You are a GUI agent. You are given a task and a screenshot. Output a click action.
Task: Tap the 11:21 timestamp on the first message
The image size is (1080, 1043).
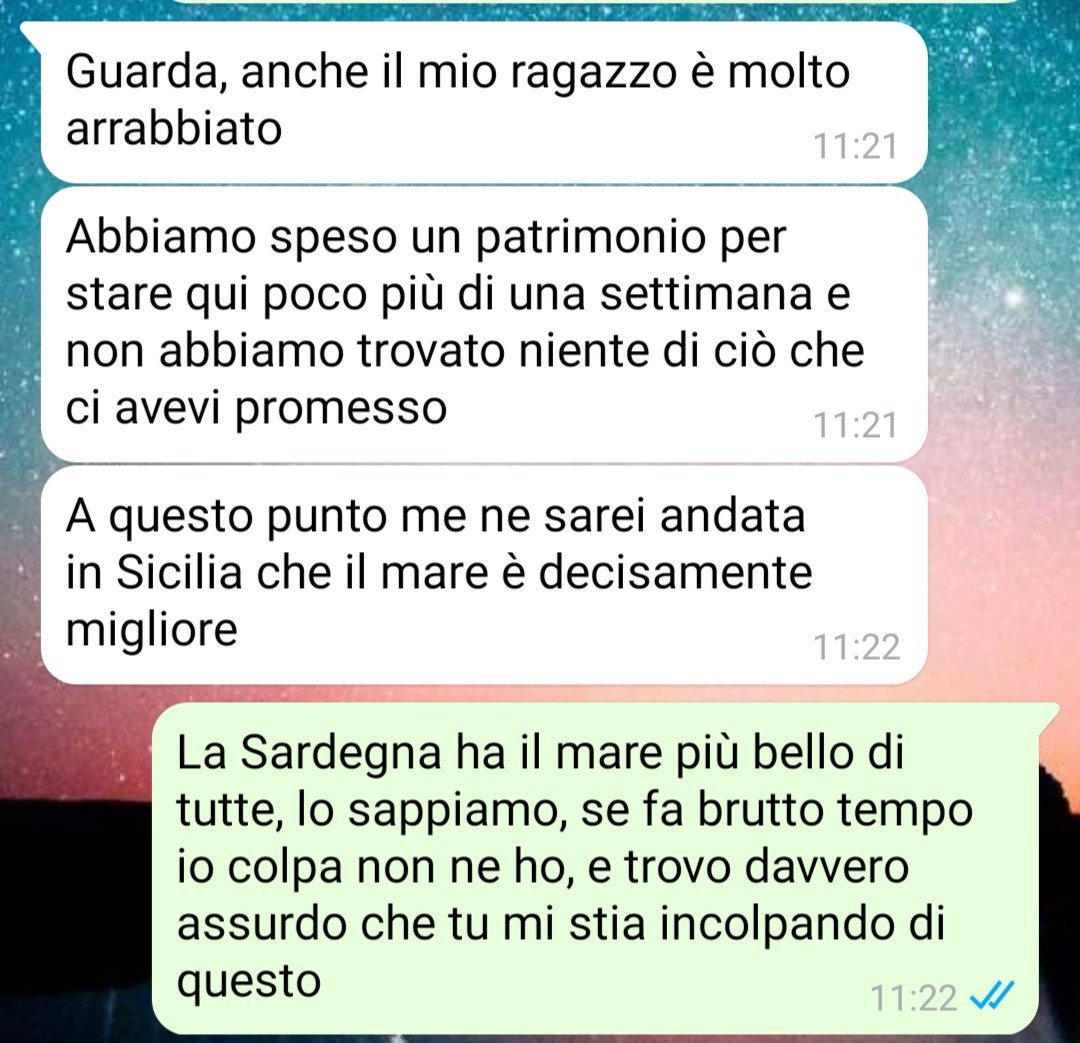tap(855, 146)
